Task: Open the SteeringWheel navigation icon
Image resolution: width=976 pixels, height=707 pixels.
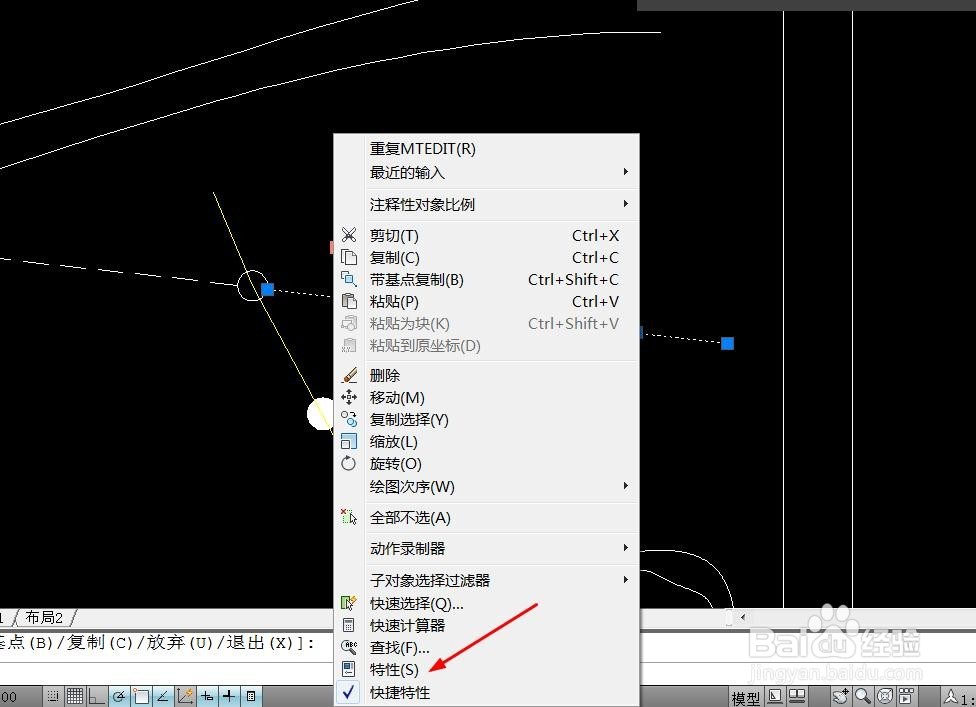Action: 884,696
